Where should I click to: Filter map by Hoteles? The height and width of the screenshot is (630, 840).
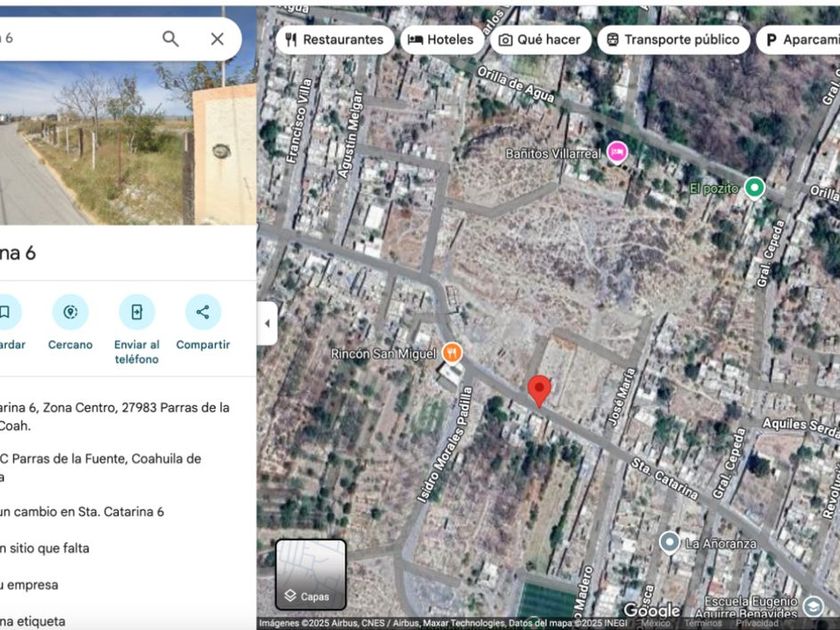click(x=441, y=40)
